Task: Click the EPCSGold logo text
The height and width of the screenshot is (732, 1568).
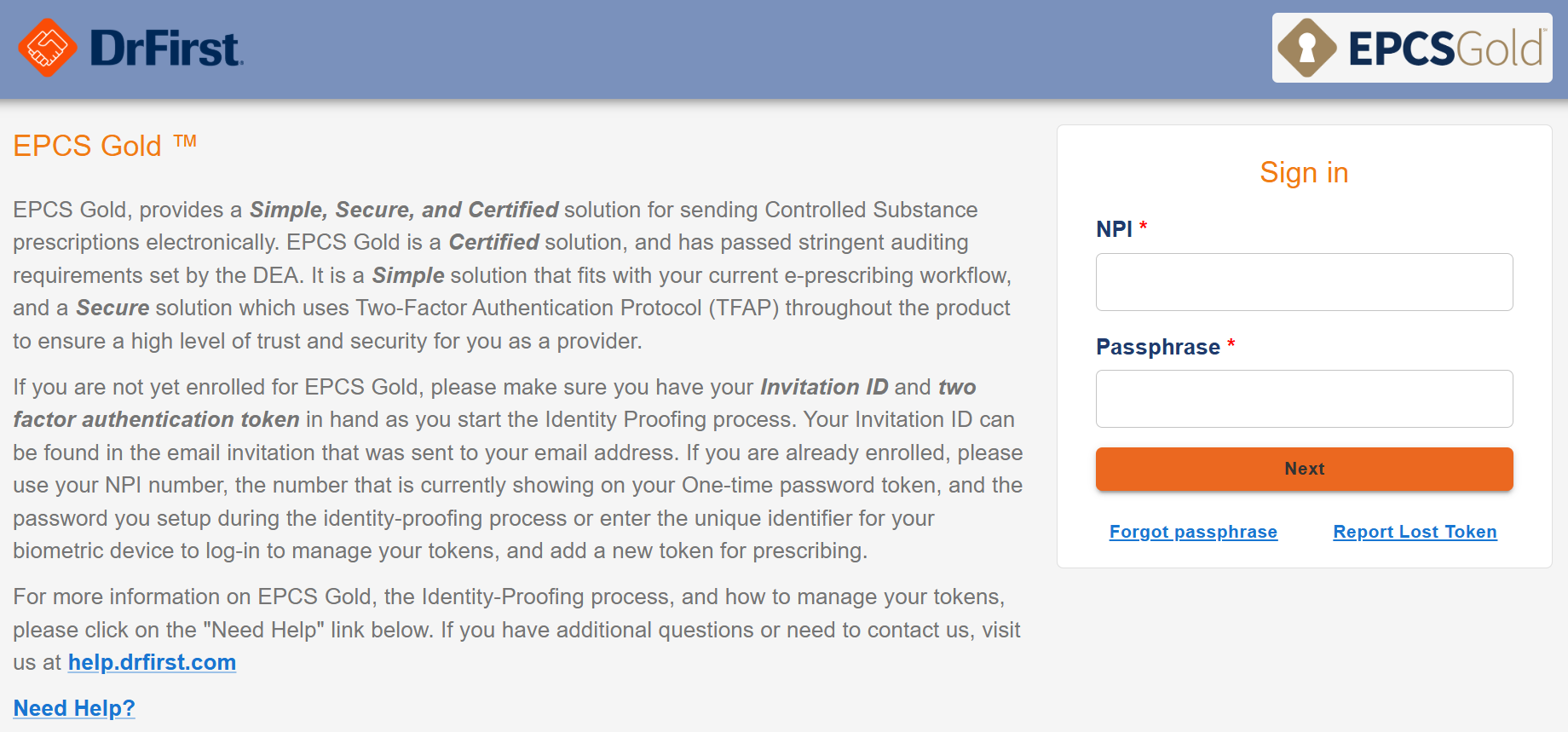Action: [x=1445, y=49]
